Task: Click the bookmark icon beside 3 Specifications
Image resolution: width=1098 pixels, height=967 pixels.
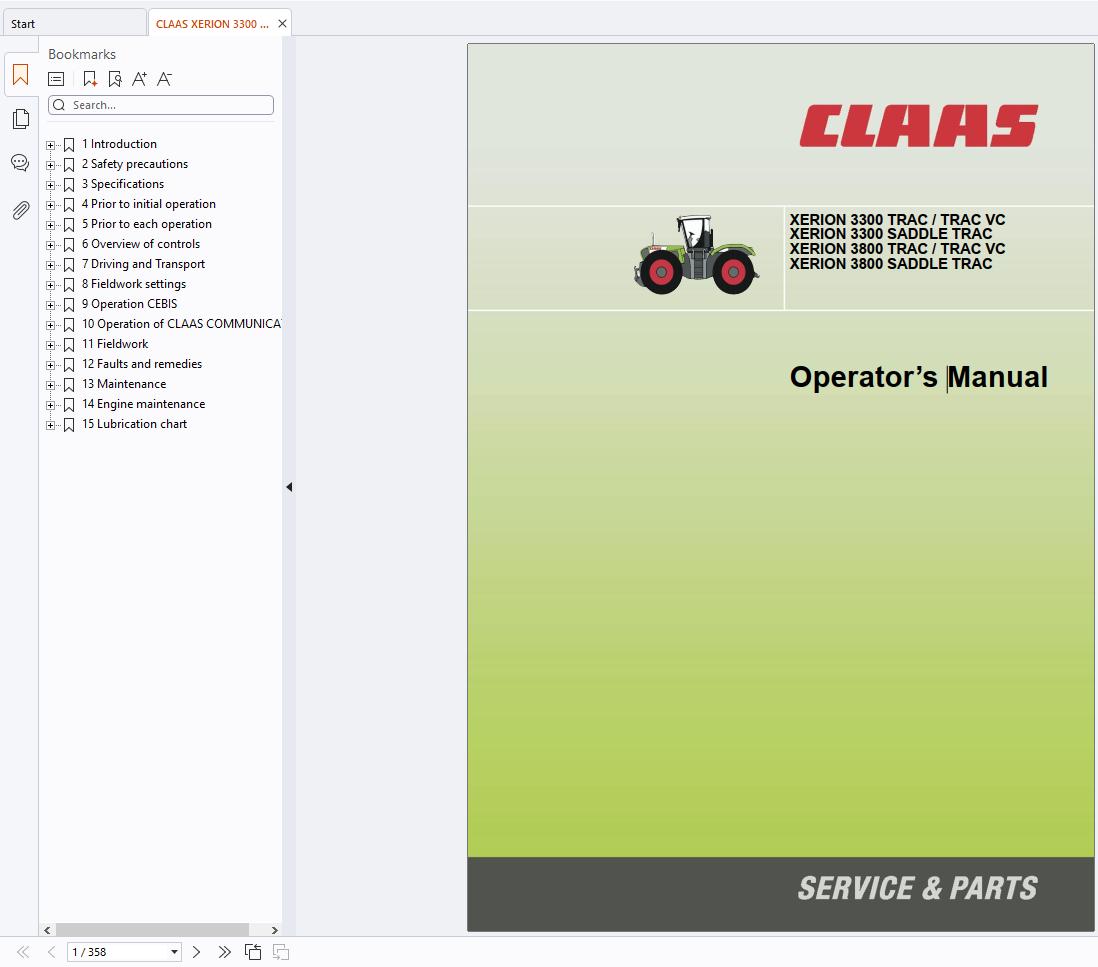Action: [69, 185]
